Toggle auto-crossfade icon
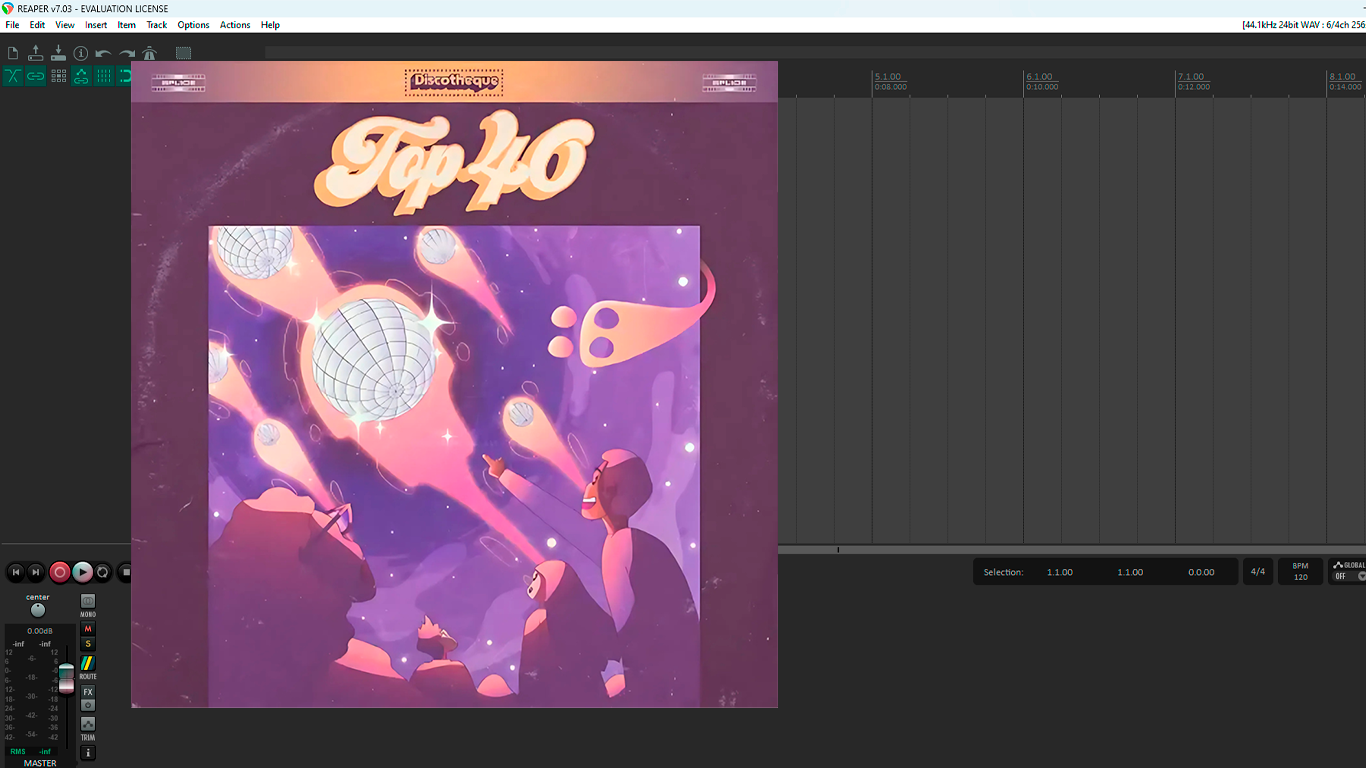The image size is (1366, 768). 13,76
